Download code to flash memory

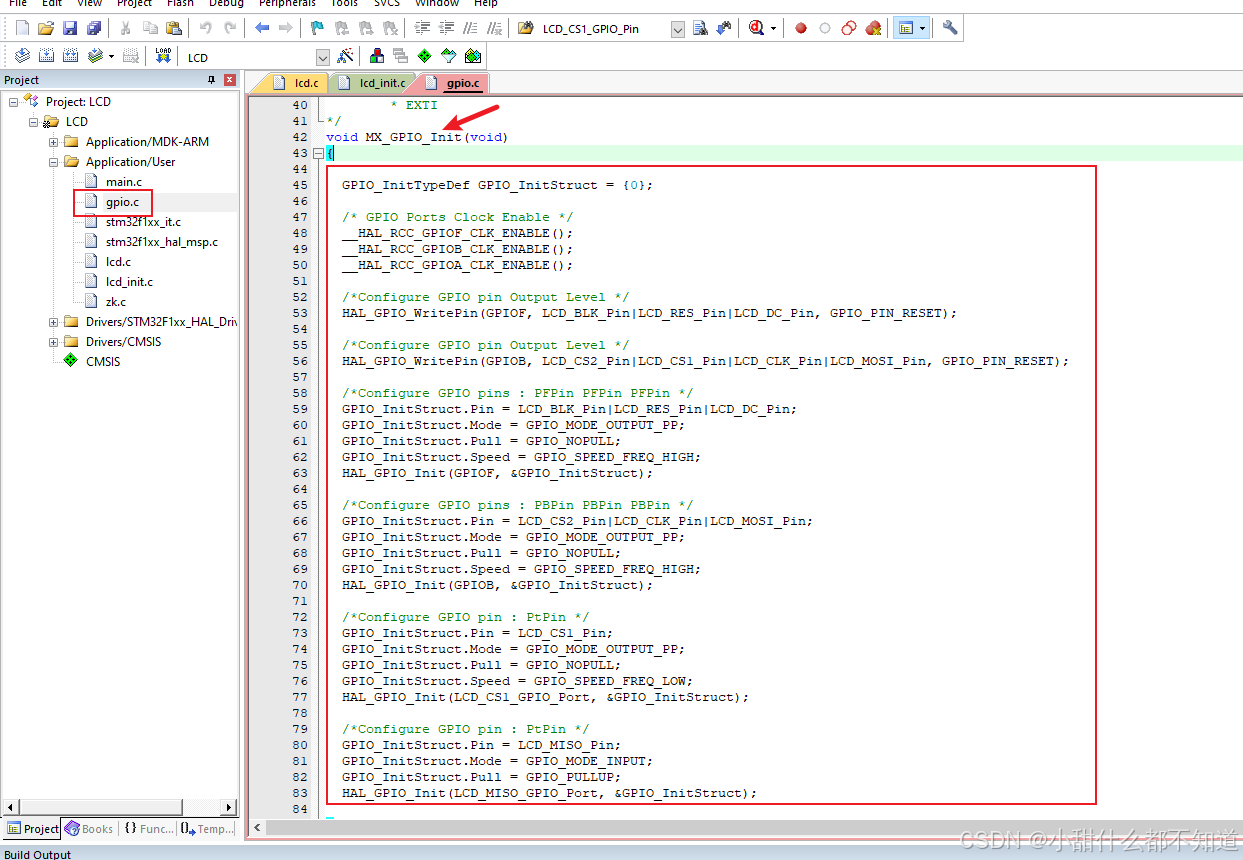161,55
